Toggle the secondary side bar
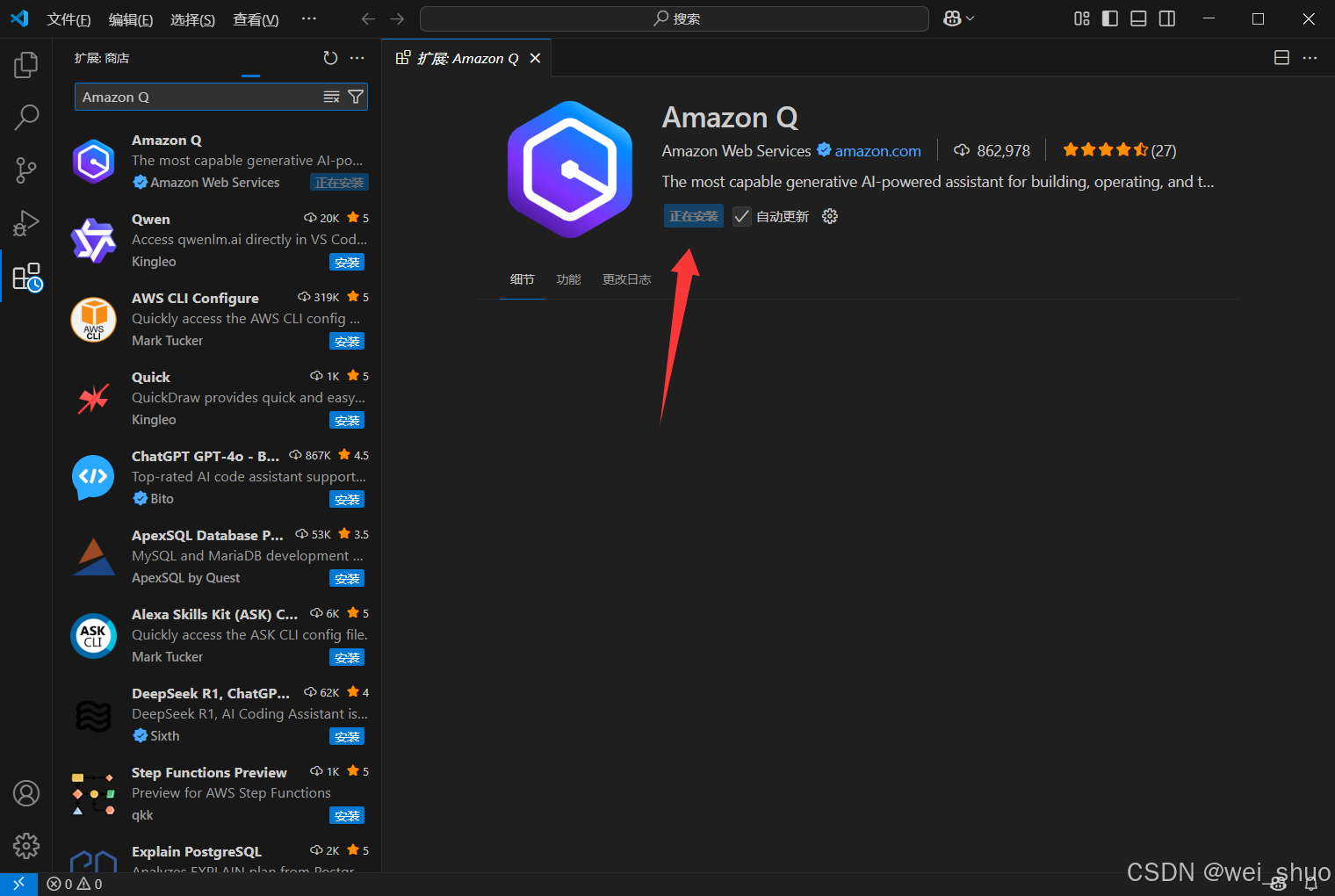 coord(1167,18)
